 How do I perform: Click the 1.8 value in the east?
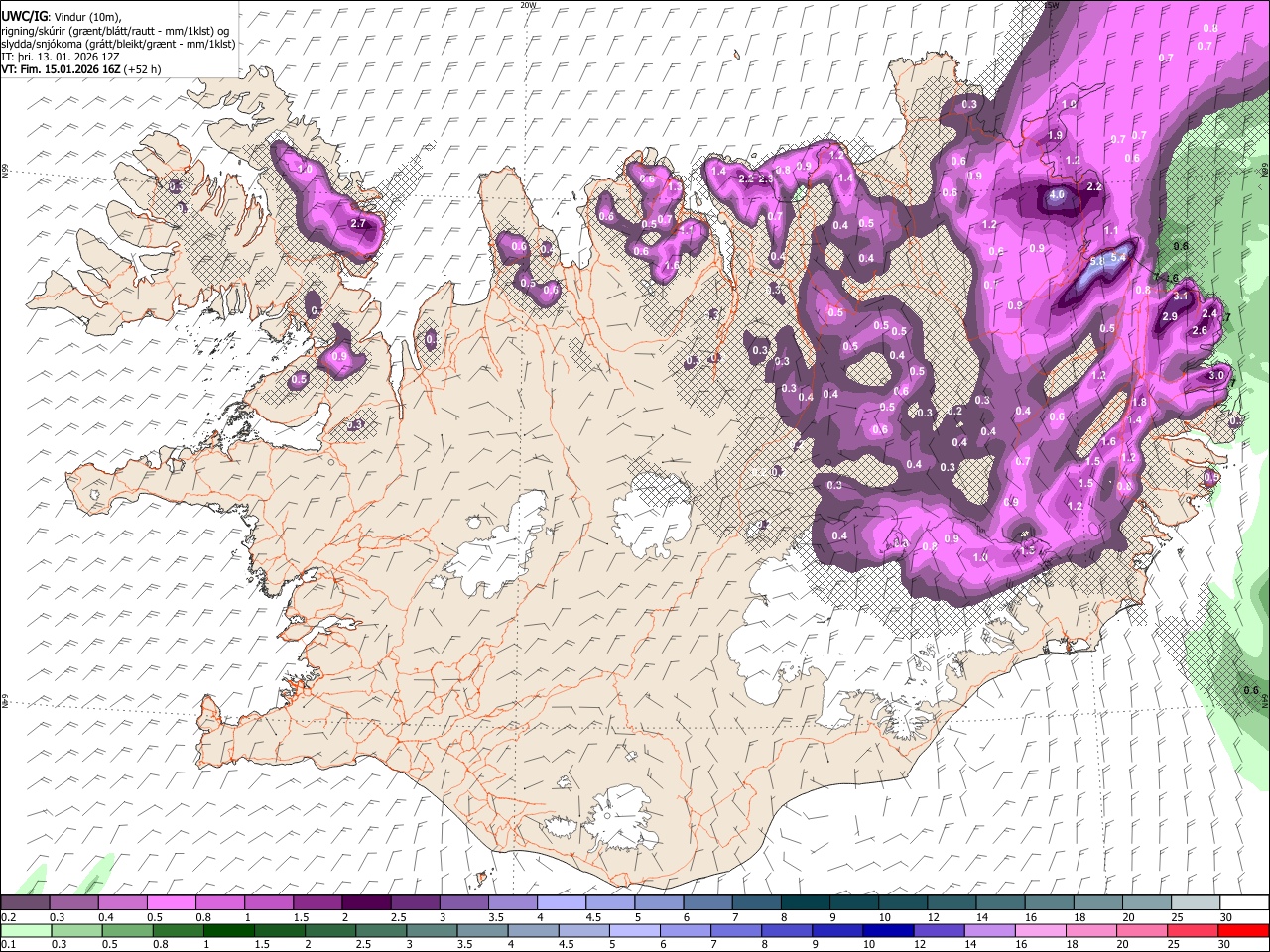pos(1140,402)
